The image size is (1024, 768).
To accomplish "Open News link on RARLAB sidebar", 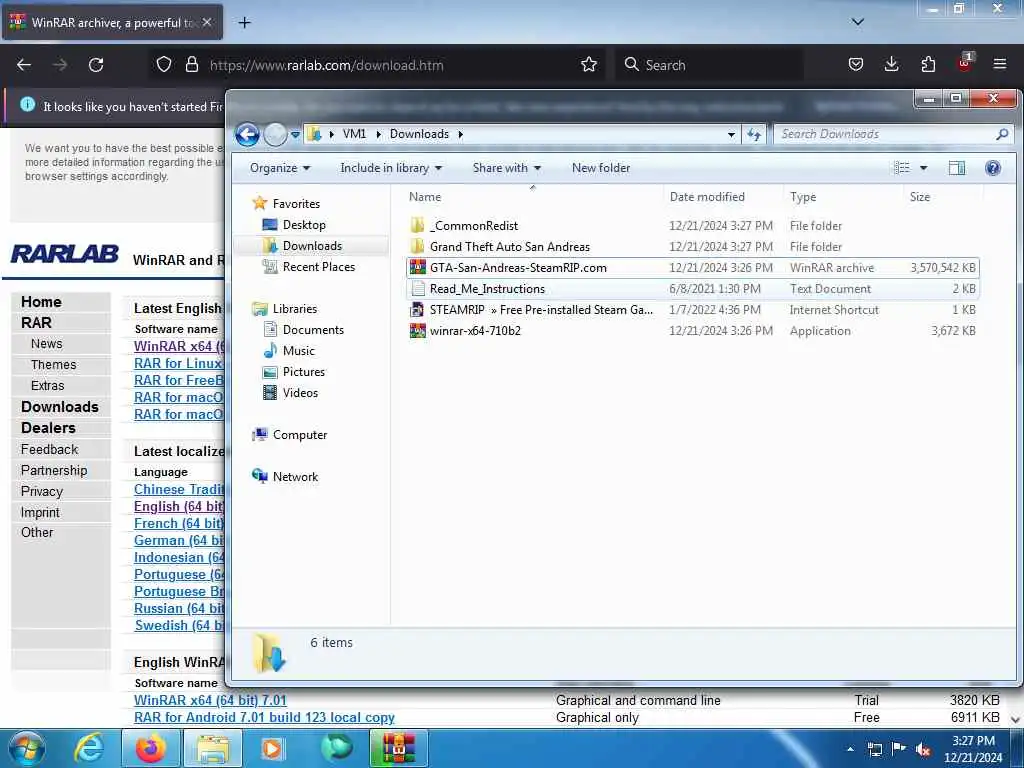I will 46,344.
